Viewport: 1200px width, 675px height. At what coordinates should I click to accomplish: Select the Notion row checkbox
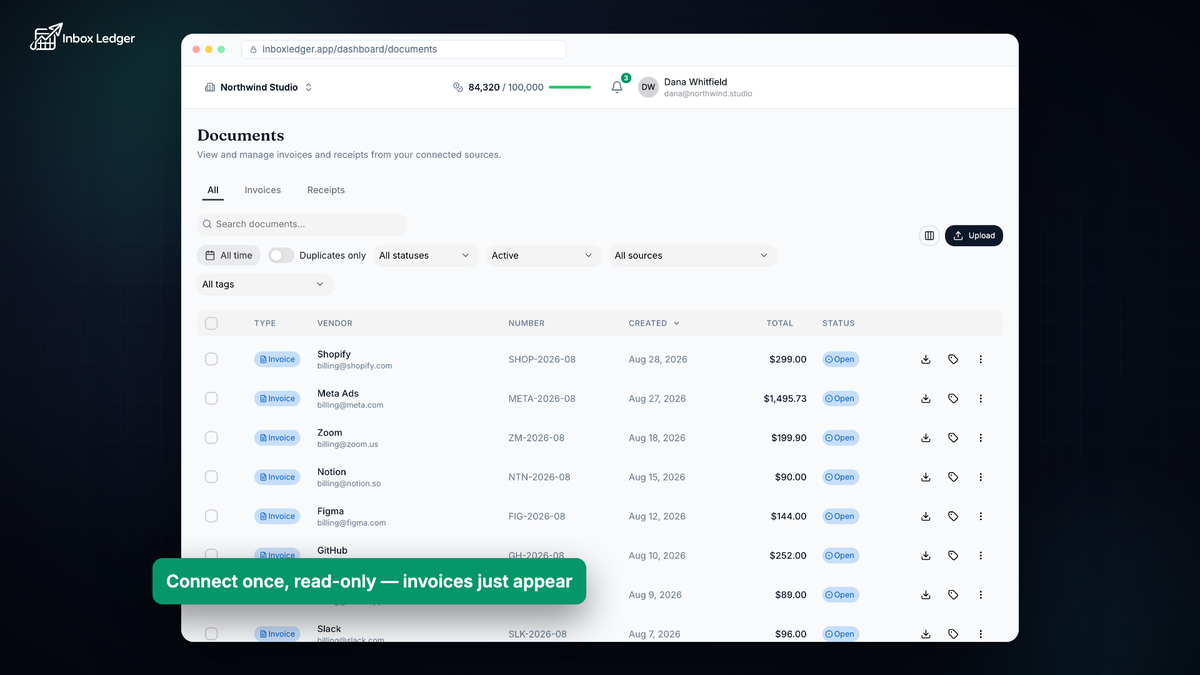[211, 477]
